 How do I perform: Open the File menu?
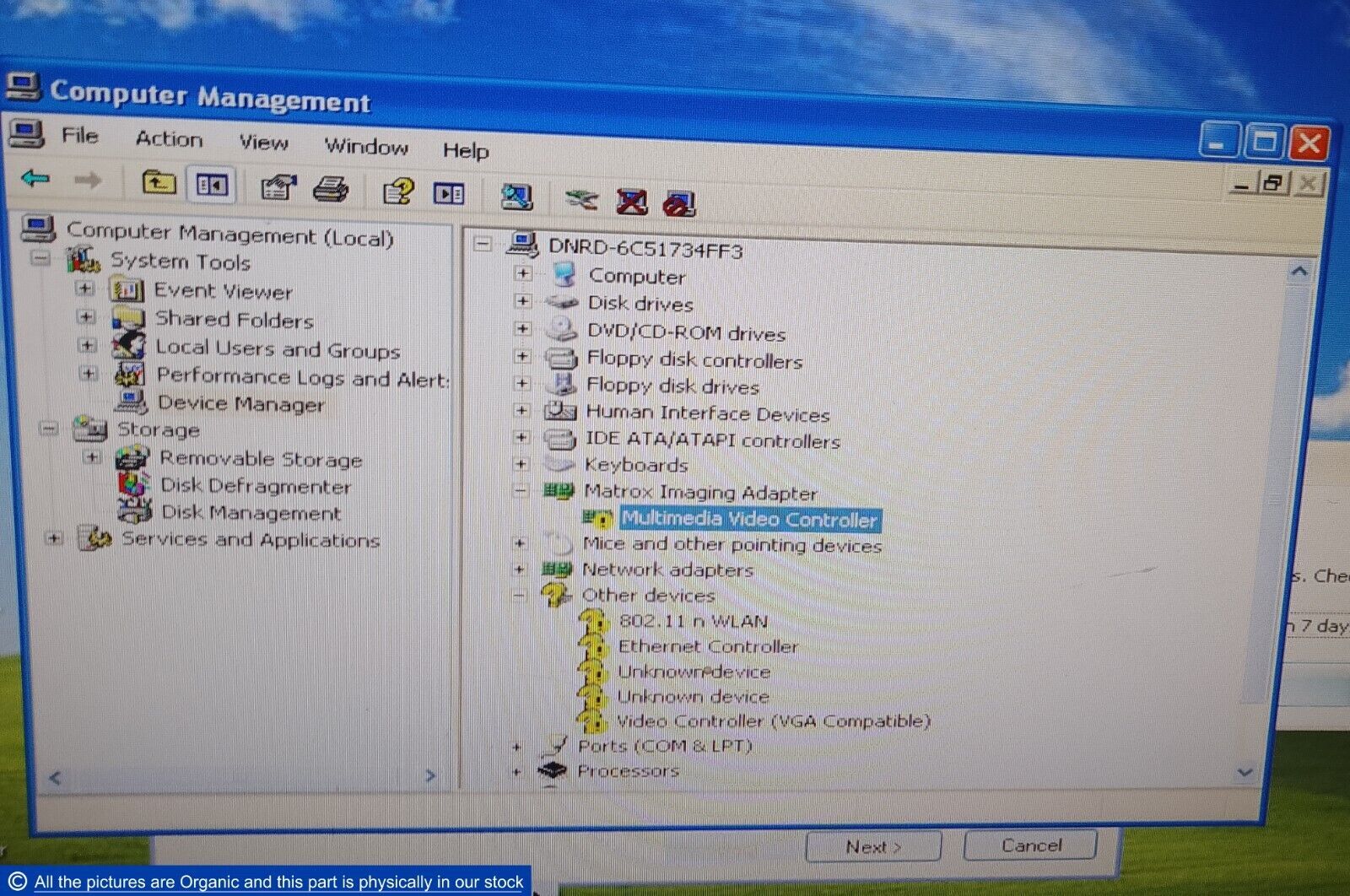(x=80, y=136)
